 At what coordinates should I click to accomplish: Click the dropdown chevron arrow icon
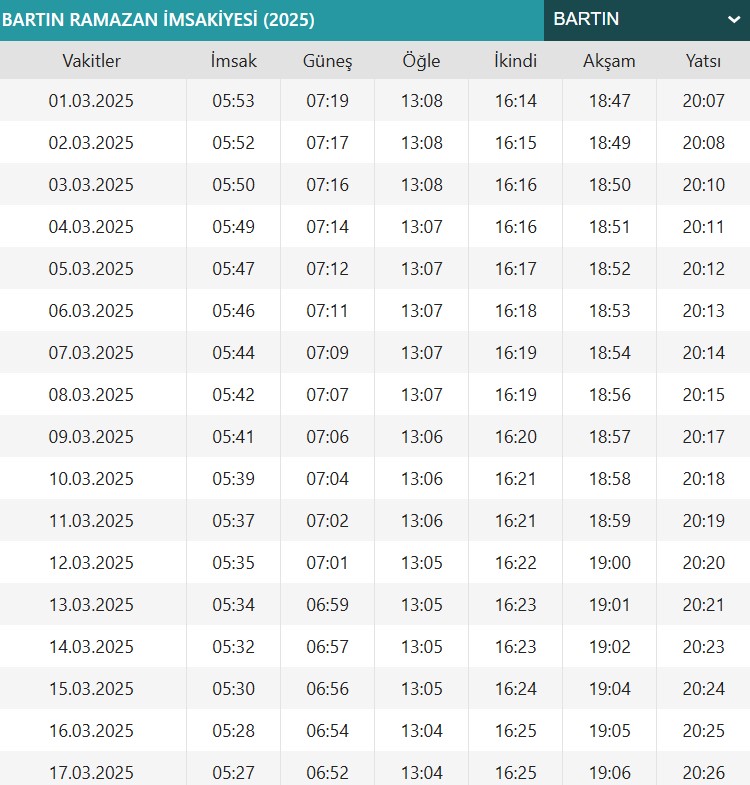pyautogui.click(x=734, y=20)
